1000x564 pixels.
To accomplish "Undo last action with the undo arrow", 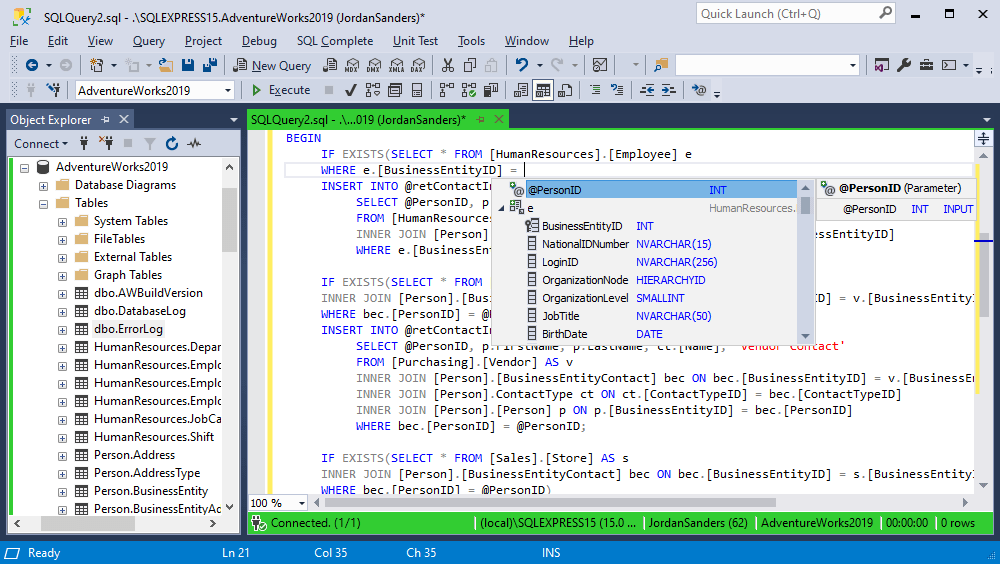I will click(x=522, y=65).
